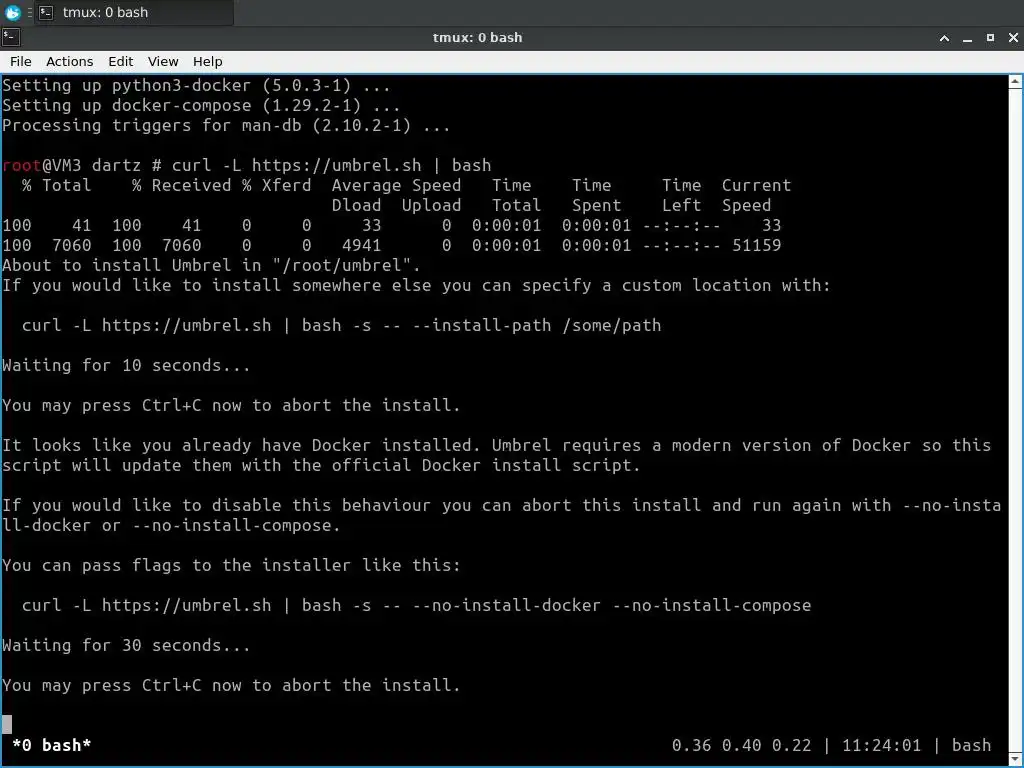Click the scrollbar up arrow
Image resolution: width=1024 pixels, height=768 pixels.
(x=1015, y=82)
